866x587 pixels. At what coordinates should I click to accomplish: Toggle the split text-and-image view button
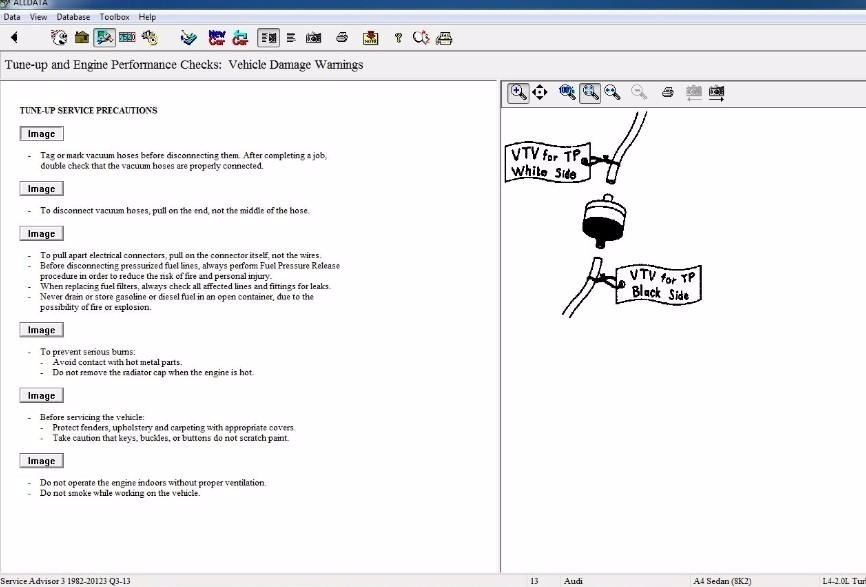coord(268,38)
